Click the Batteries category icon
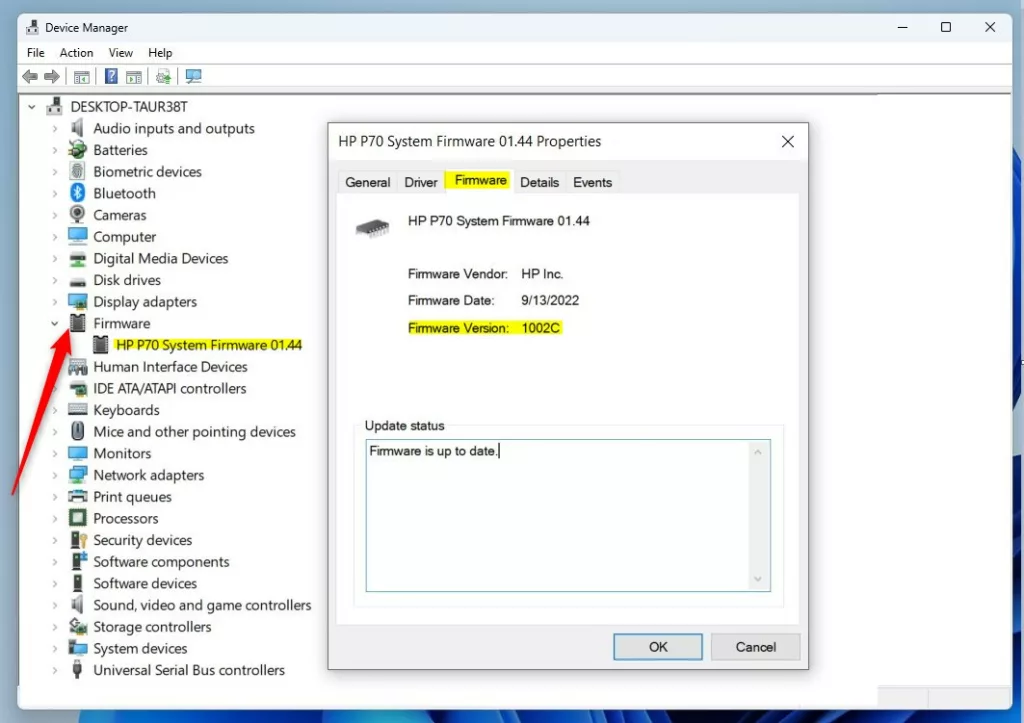Image resolution: width=1024 pixels, height=723 pixels. pos(78,150)
